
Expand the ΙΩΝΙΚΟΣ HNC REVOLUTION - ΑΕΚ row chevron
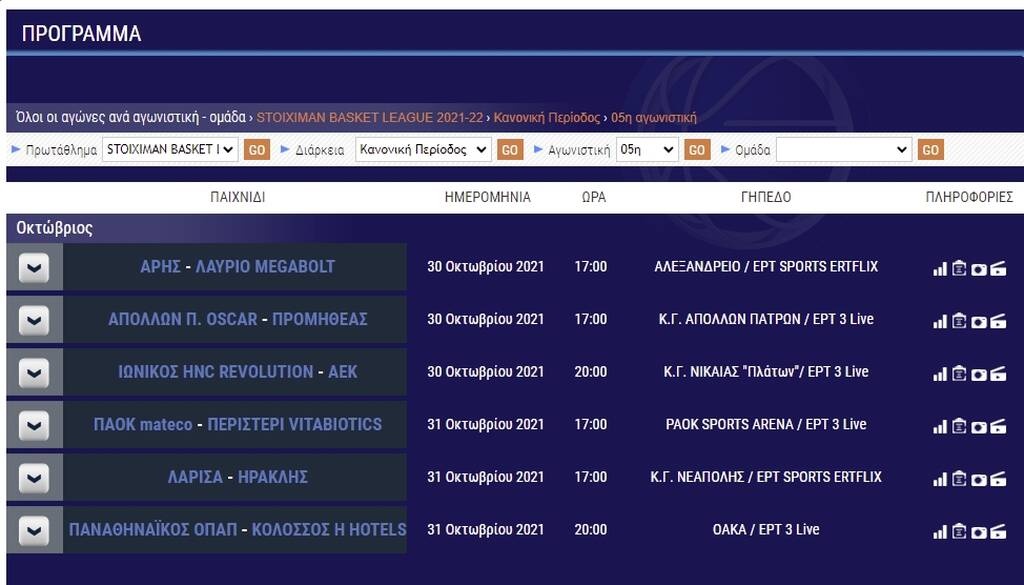tap(34, 373)
